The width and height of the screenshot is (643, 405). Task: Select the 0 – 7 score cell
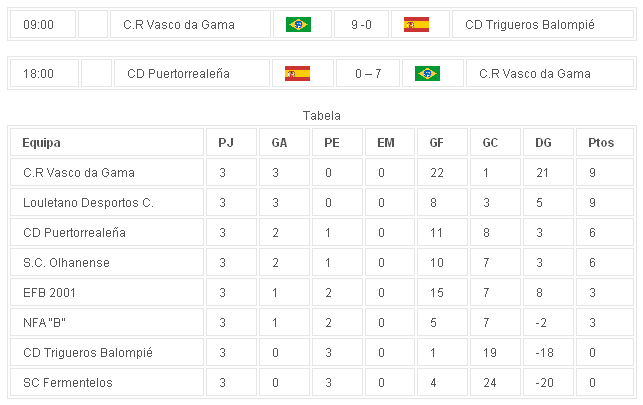361,73
